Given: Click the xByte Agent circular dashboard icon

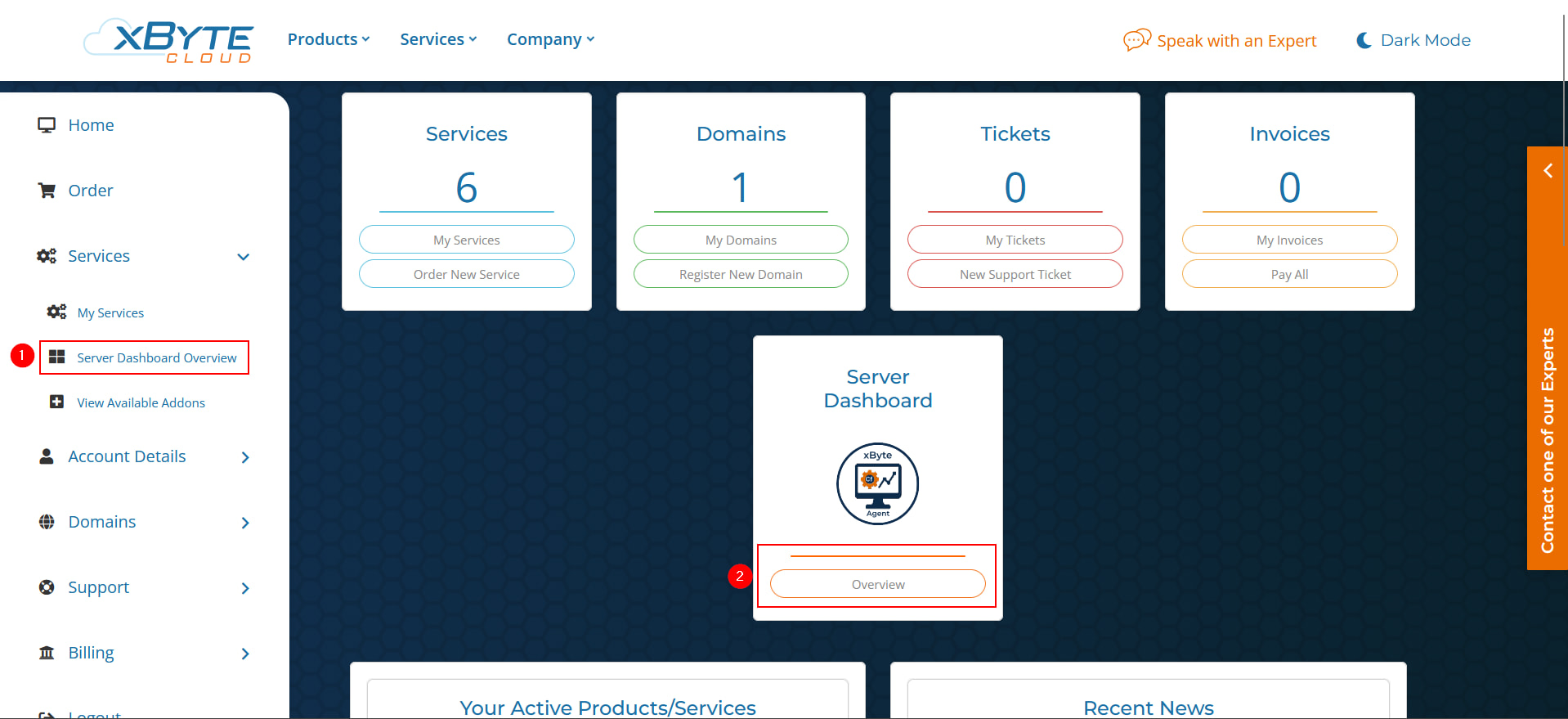Looking at the screenshot, I should coord(877,484).
